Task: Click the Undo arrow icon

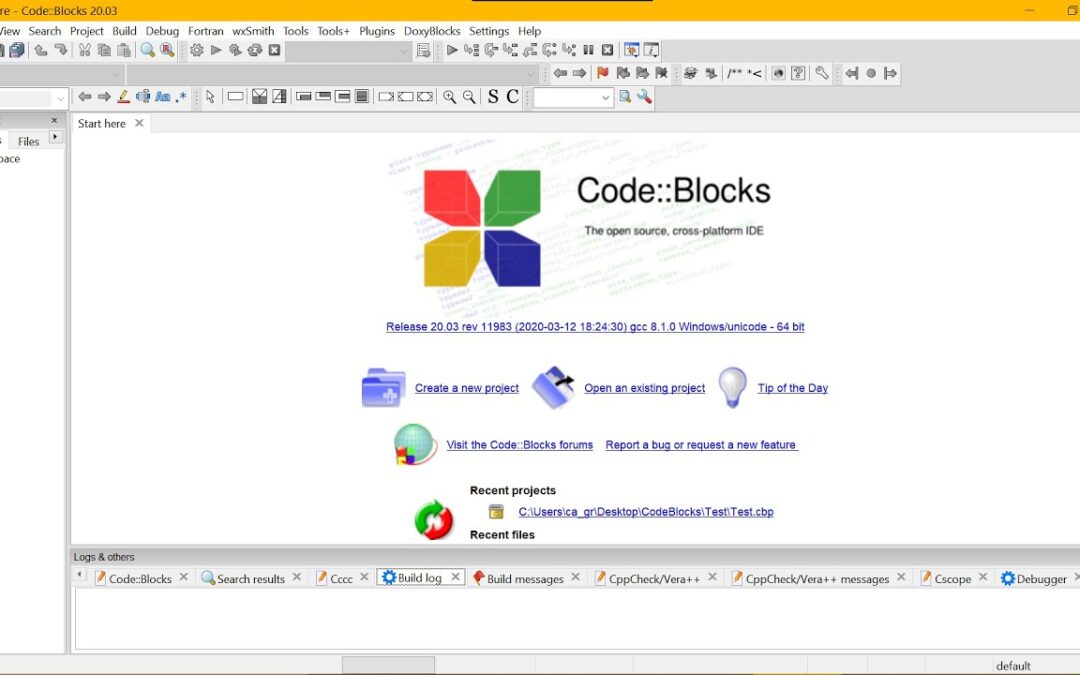Action: point(41,50)
